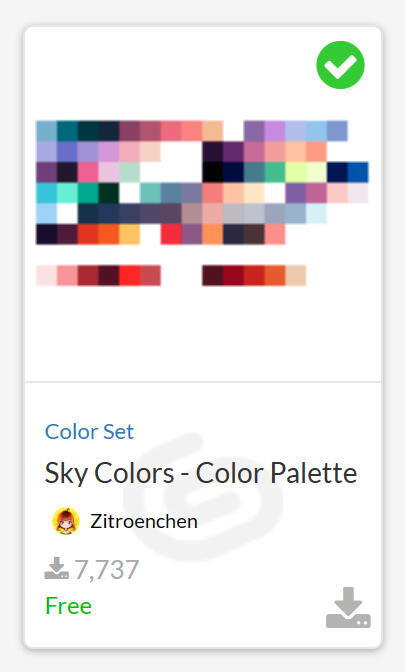Pick the black swatch in the third row
The width and height of the screenshot is (405, 672).
(213, 172)
